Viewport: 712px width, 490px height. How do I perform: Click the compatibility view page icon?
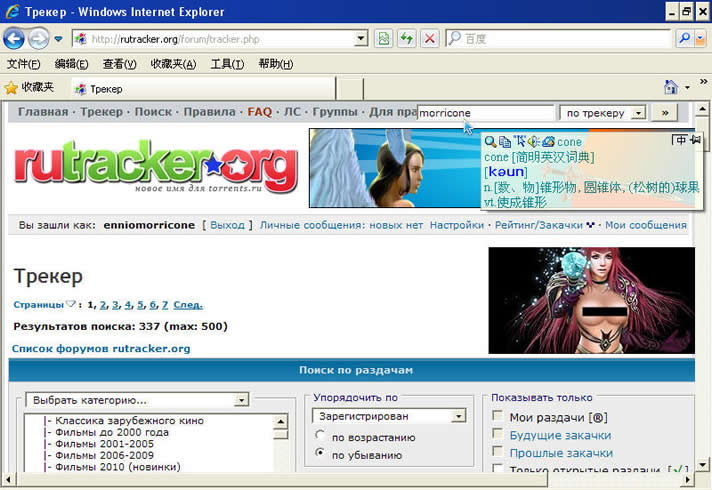384,39
